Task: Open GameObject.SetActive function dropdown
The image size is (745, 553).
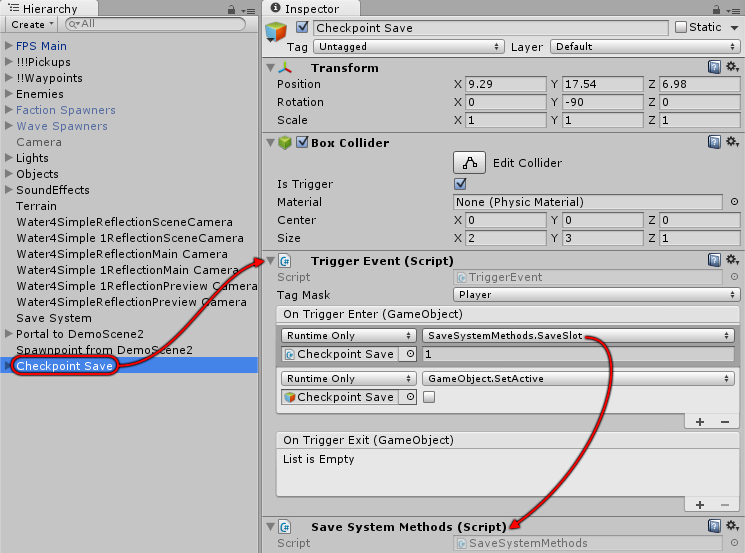Action: pyautogui.click(x=578, y=378)
